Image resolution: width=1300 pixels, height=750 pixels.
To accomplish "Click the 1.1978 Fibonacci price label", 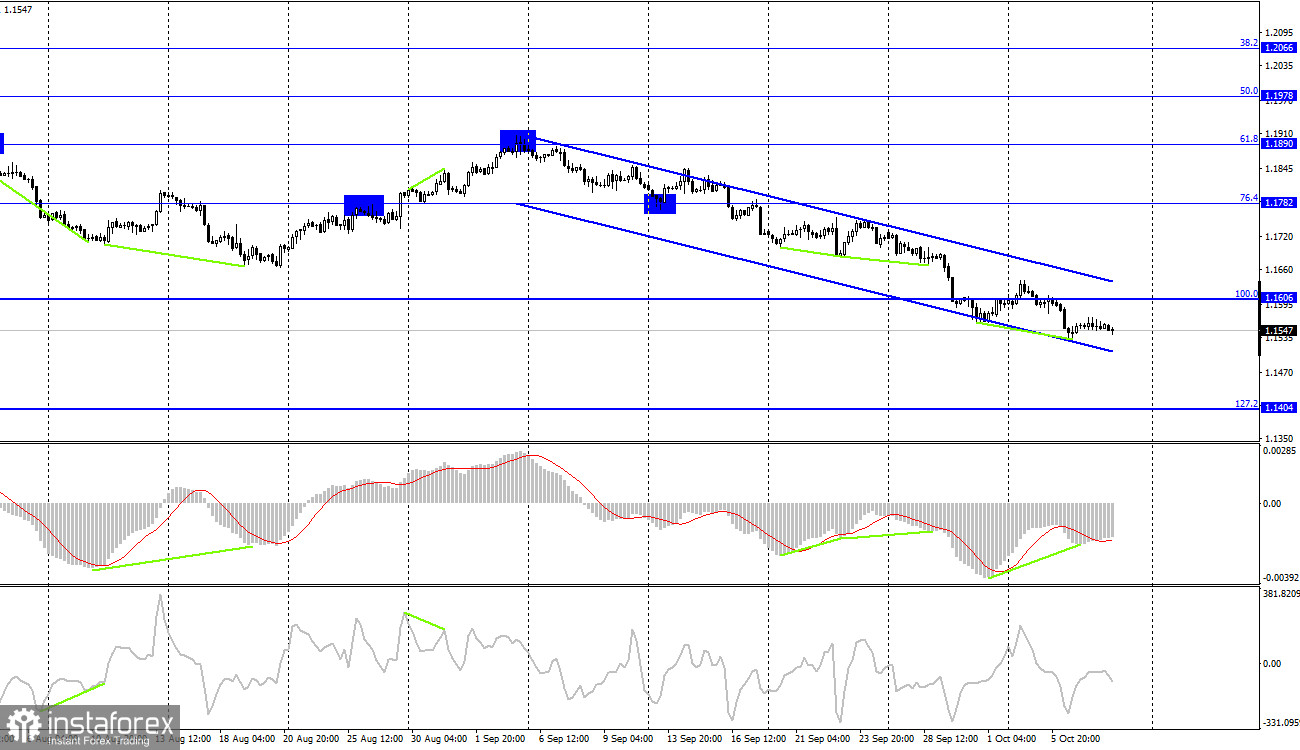I will point(1280,97).
